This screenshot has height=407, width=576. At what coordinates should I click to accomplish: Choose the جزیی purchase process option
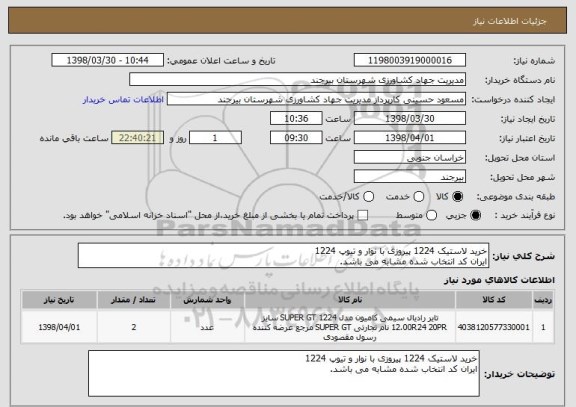click(x=476, y=216)
